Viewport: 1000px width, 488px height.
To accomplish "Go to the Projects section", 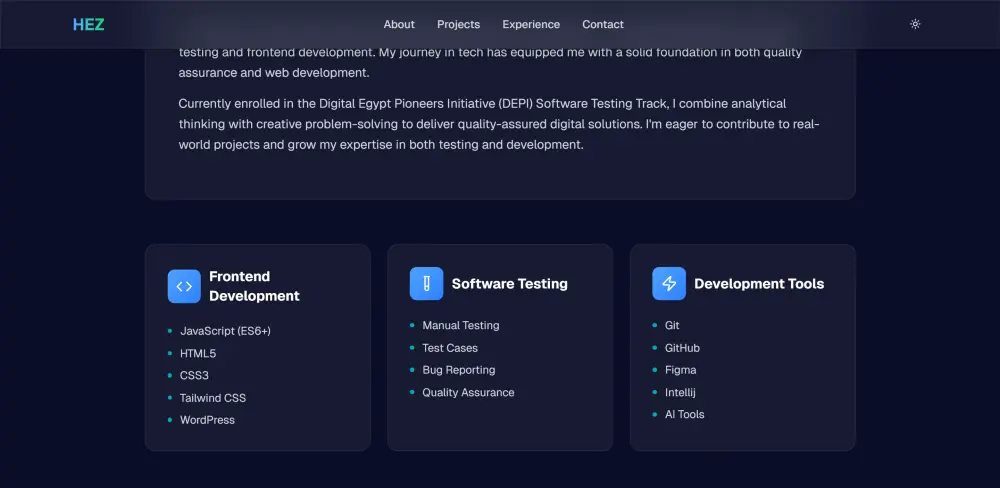I will pos(458,24).
